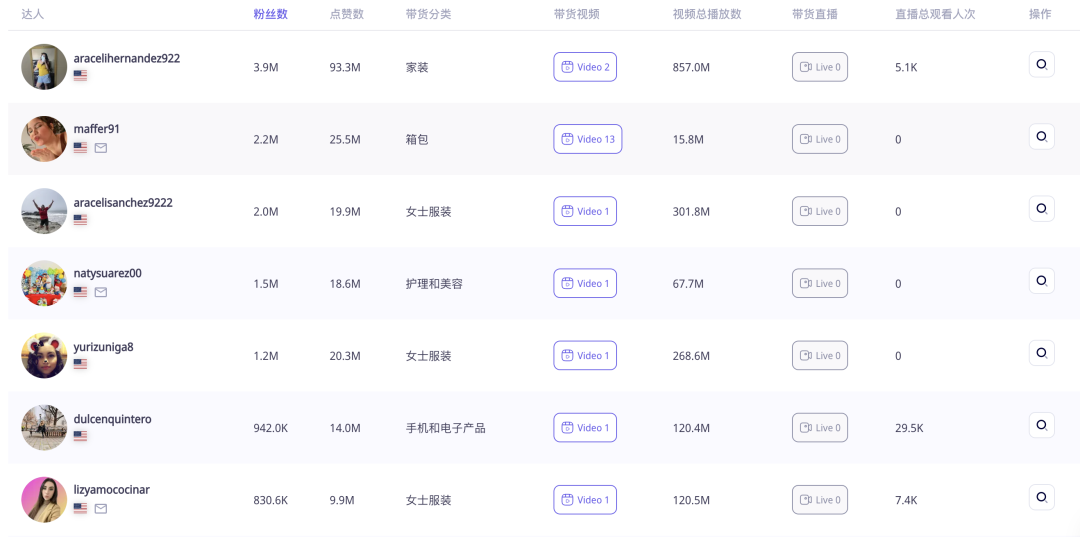
Task: Click profile picture of yurizuniga8
Action: tap(44, 355)
